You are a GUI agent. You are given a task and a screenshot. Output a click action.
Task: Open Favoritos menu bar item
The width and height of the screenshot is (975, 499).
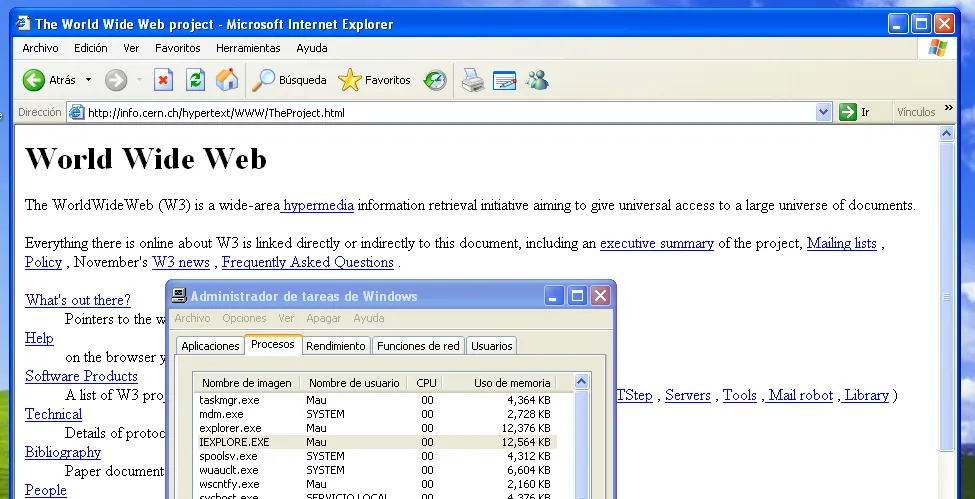pos(178,48)
